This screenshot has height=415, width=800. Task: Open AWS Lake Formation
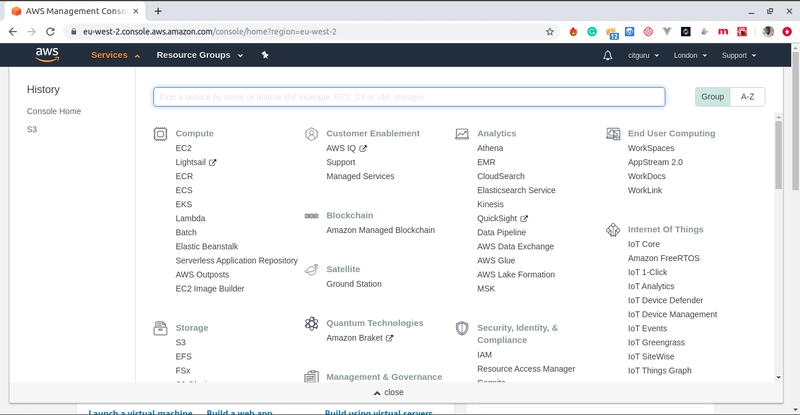[516, 275]
